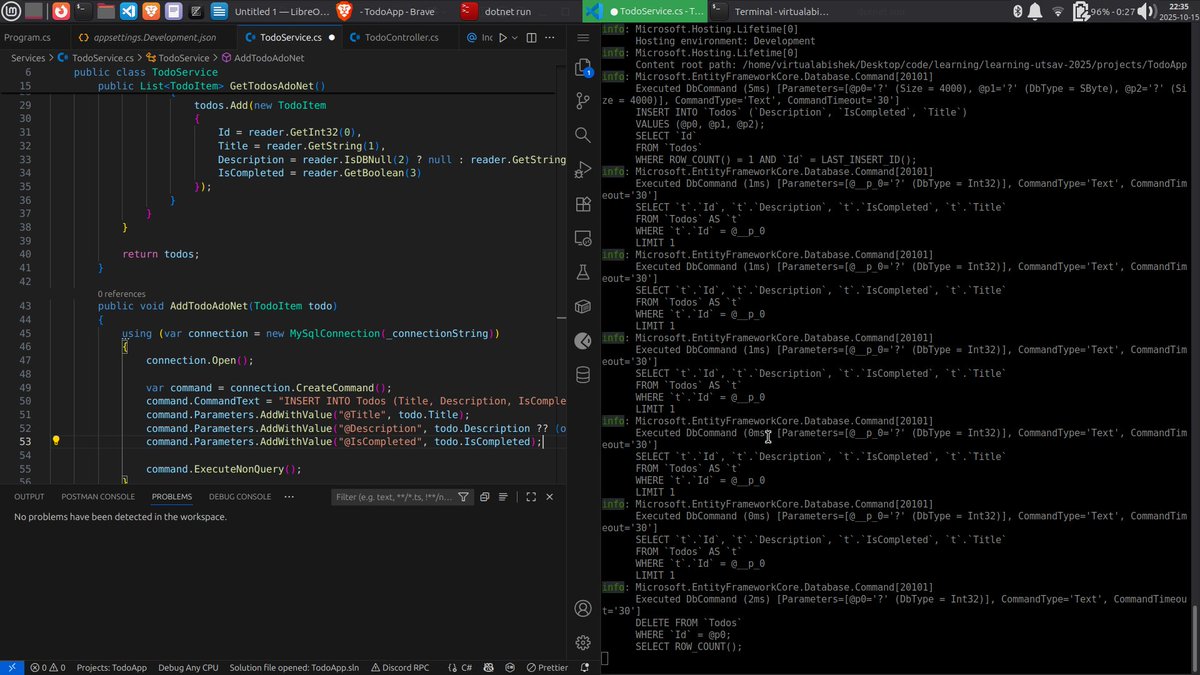Switch to the POSTMAN CONSOLE panel tab

pos(98,496)
